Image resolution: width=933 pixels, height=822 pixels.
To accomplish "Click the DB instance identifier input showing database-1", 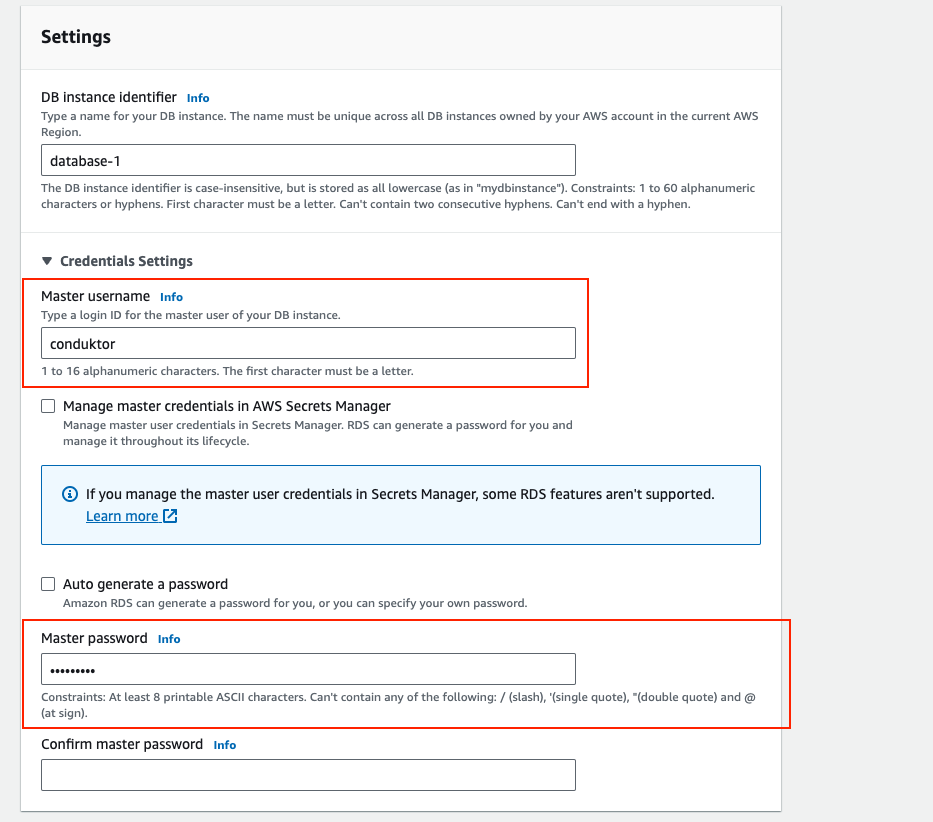I will click(308, 160).
